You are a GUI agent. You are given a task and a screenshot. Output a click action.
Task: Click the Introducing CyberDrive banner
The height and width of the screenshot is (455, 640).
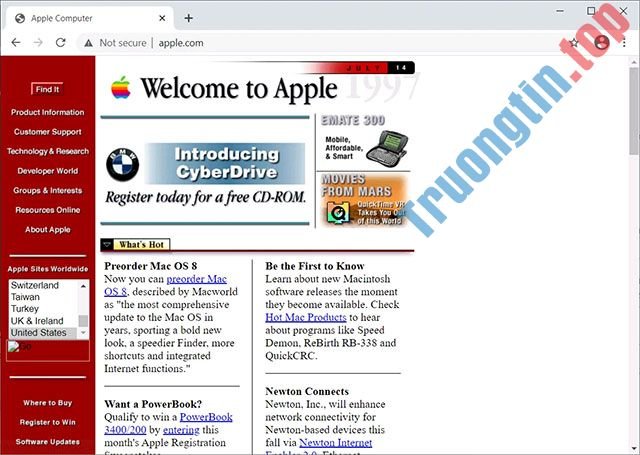pos(225,163)
